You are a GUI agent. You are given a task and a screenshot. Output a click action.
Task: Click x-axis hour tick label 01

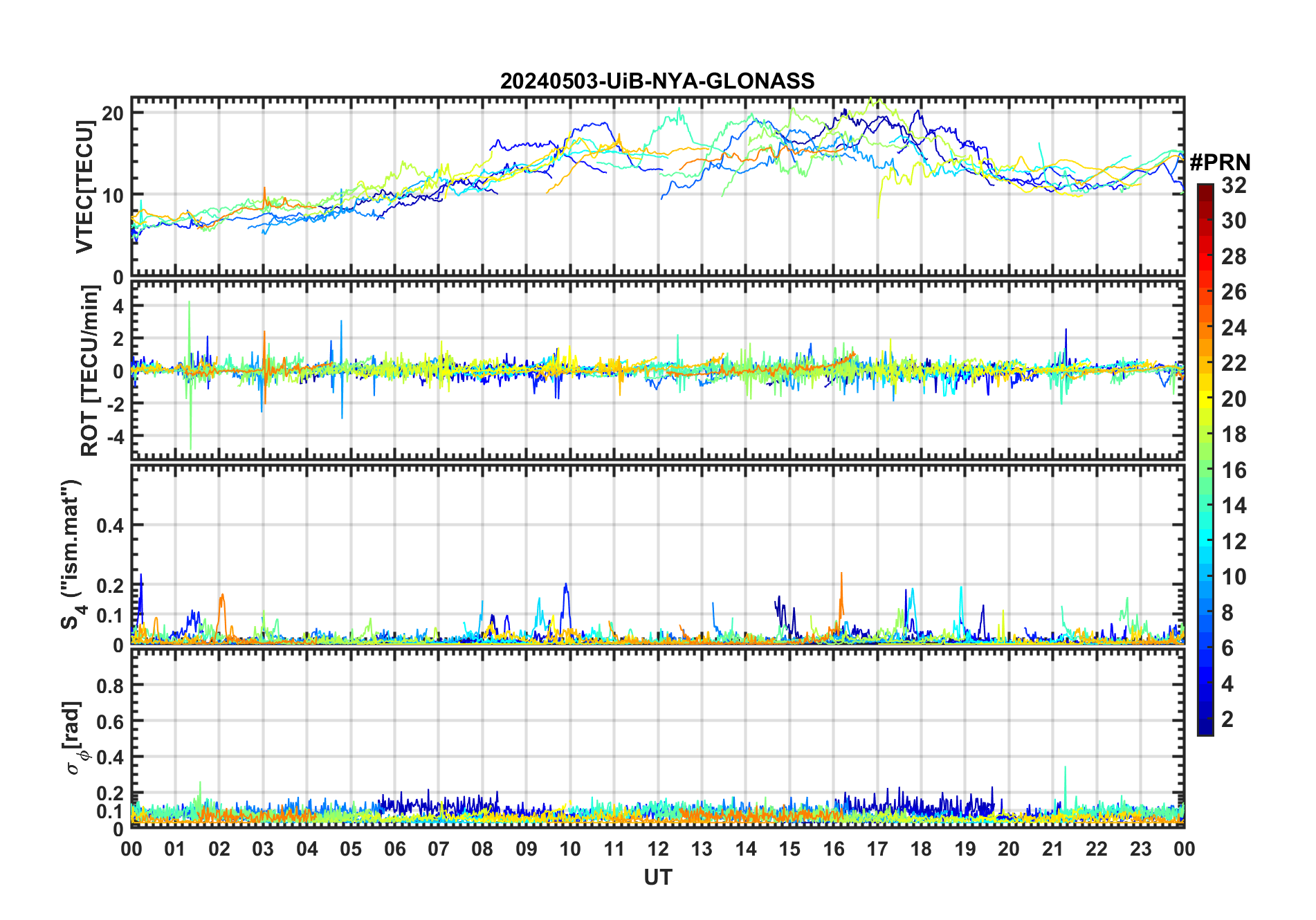175,849
